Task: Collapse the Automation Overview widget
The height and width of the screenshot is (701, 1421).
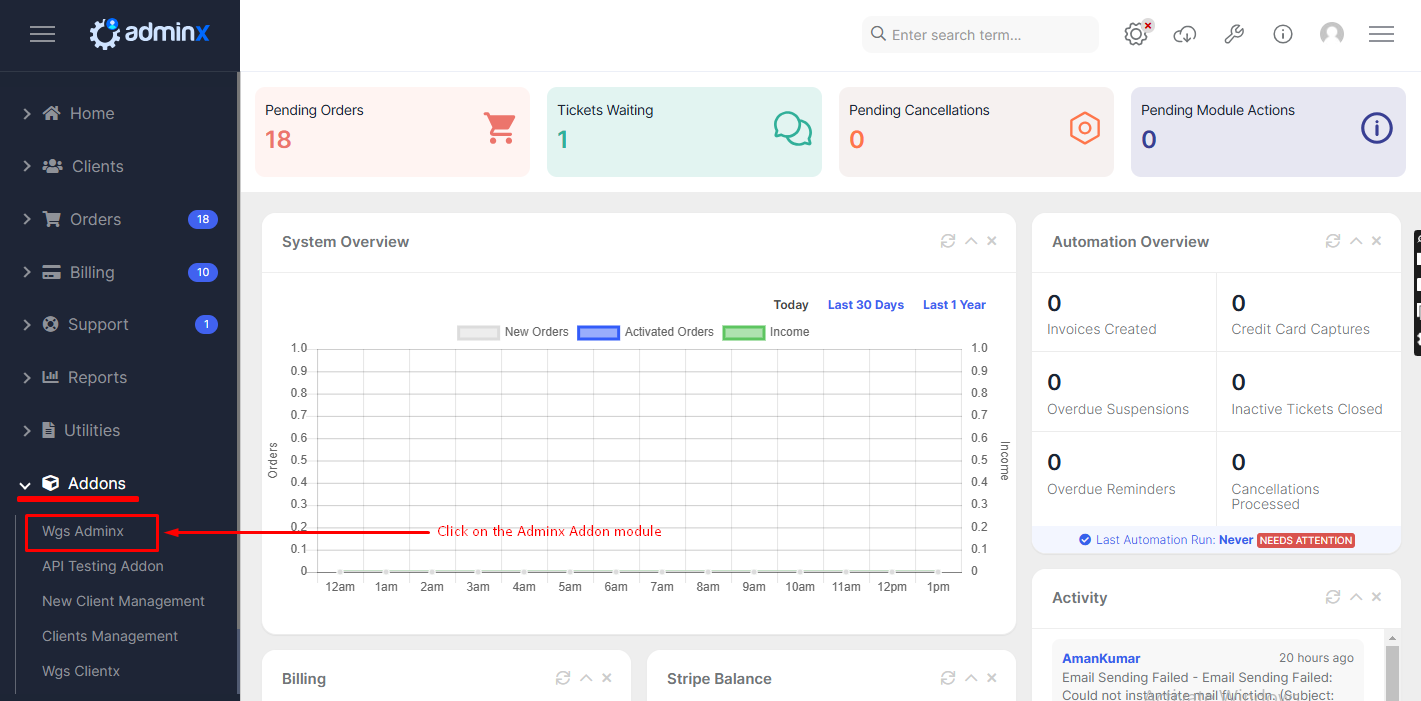Action: coord(1356,241)
